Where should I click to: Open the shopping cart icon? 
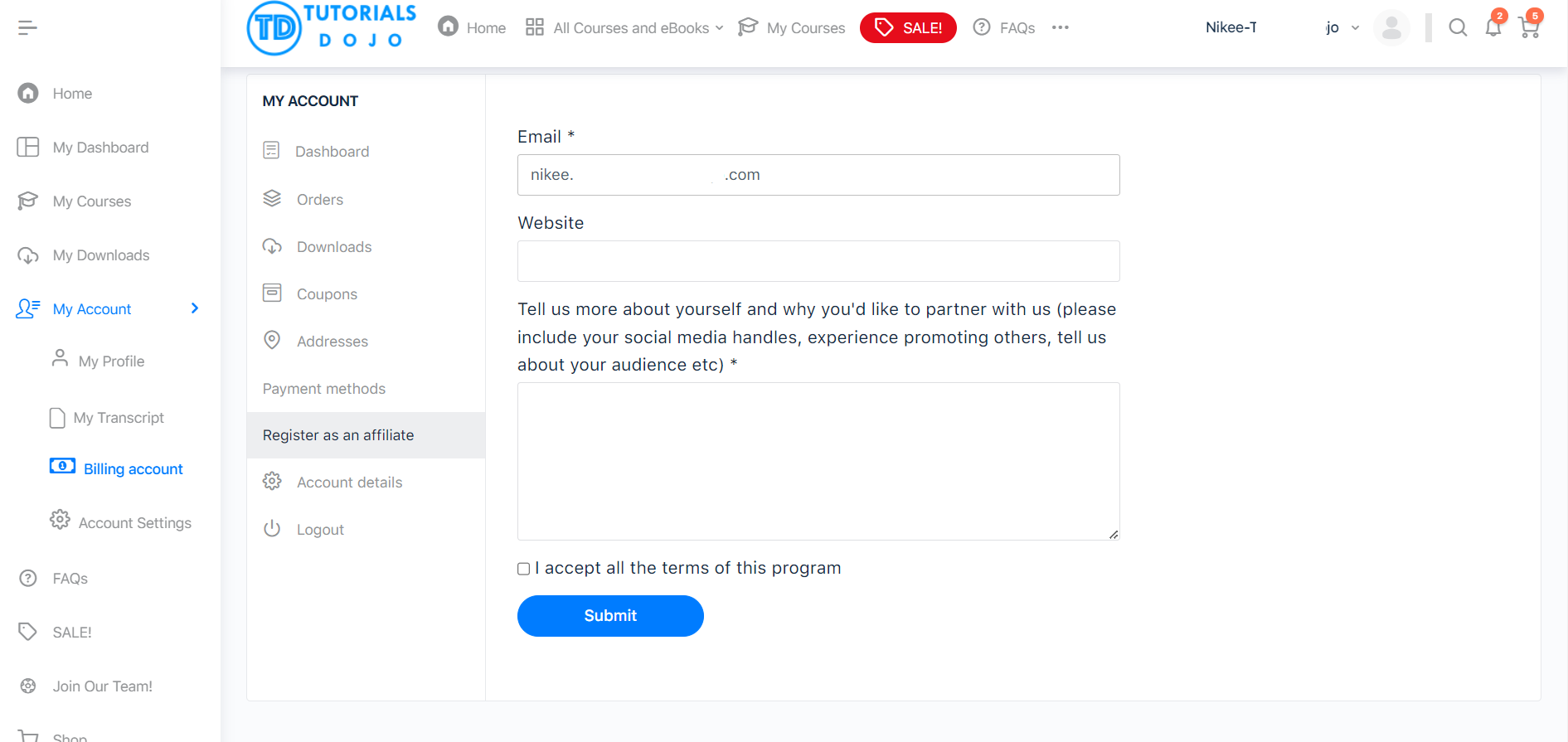[1529, 28]
